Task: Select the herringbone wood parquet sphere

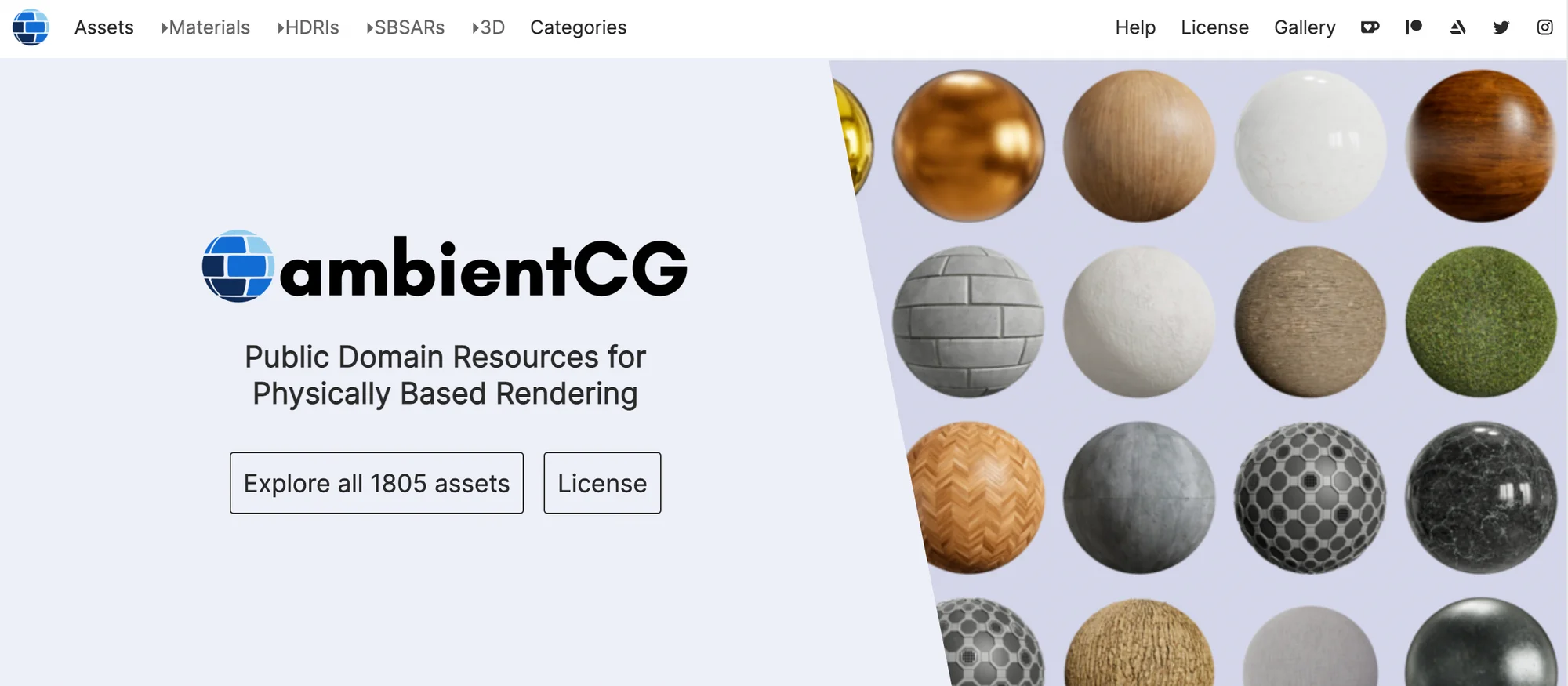Action: point(976,498)
